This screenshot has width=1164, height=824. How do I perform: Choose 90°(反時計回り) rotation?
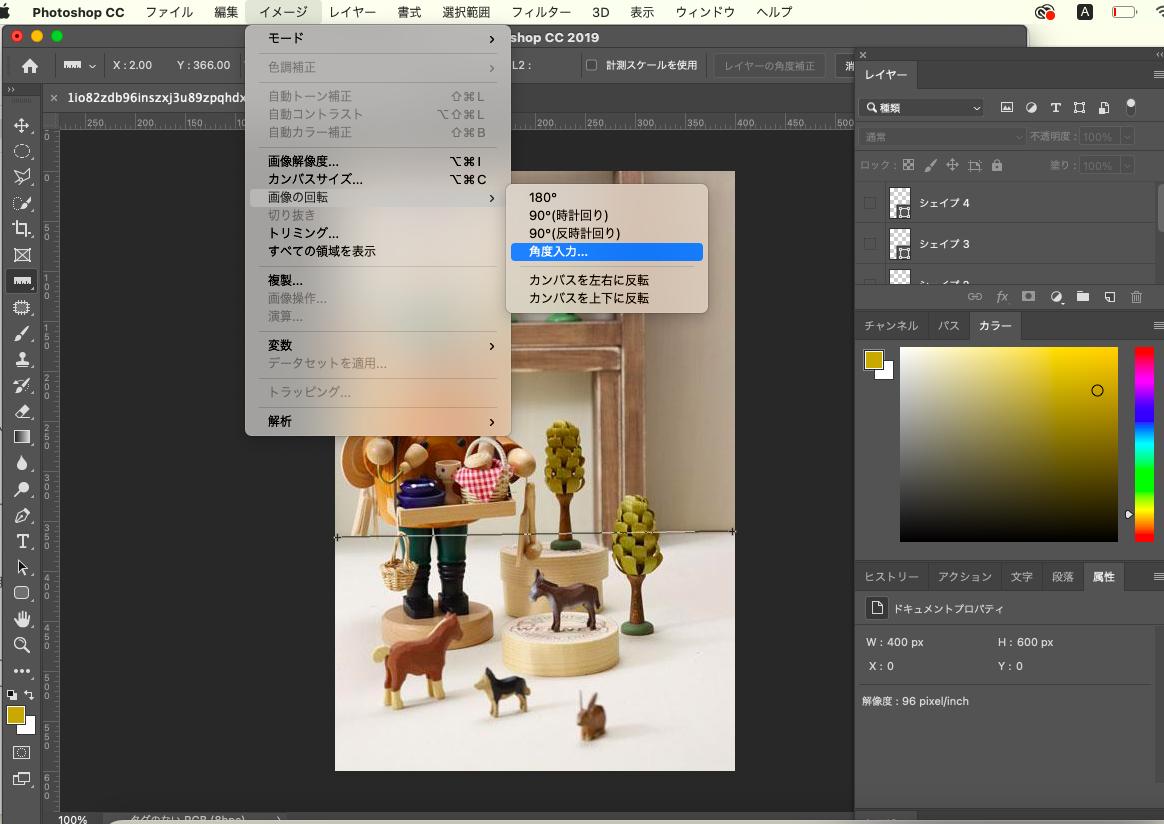pos(607,233)
